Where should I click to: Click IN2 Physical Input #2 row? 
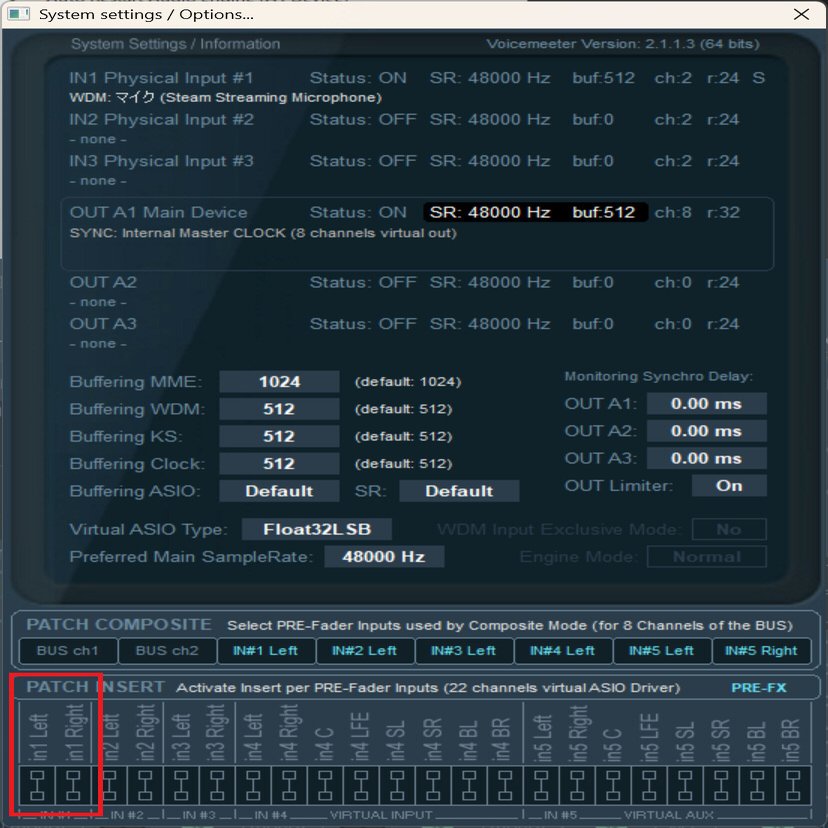point(404,120)
